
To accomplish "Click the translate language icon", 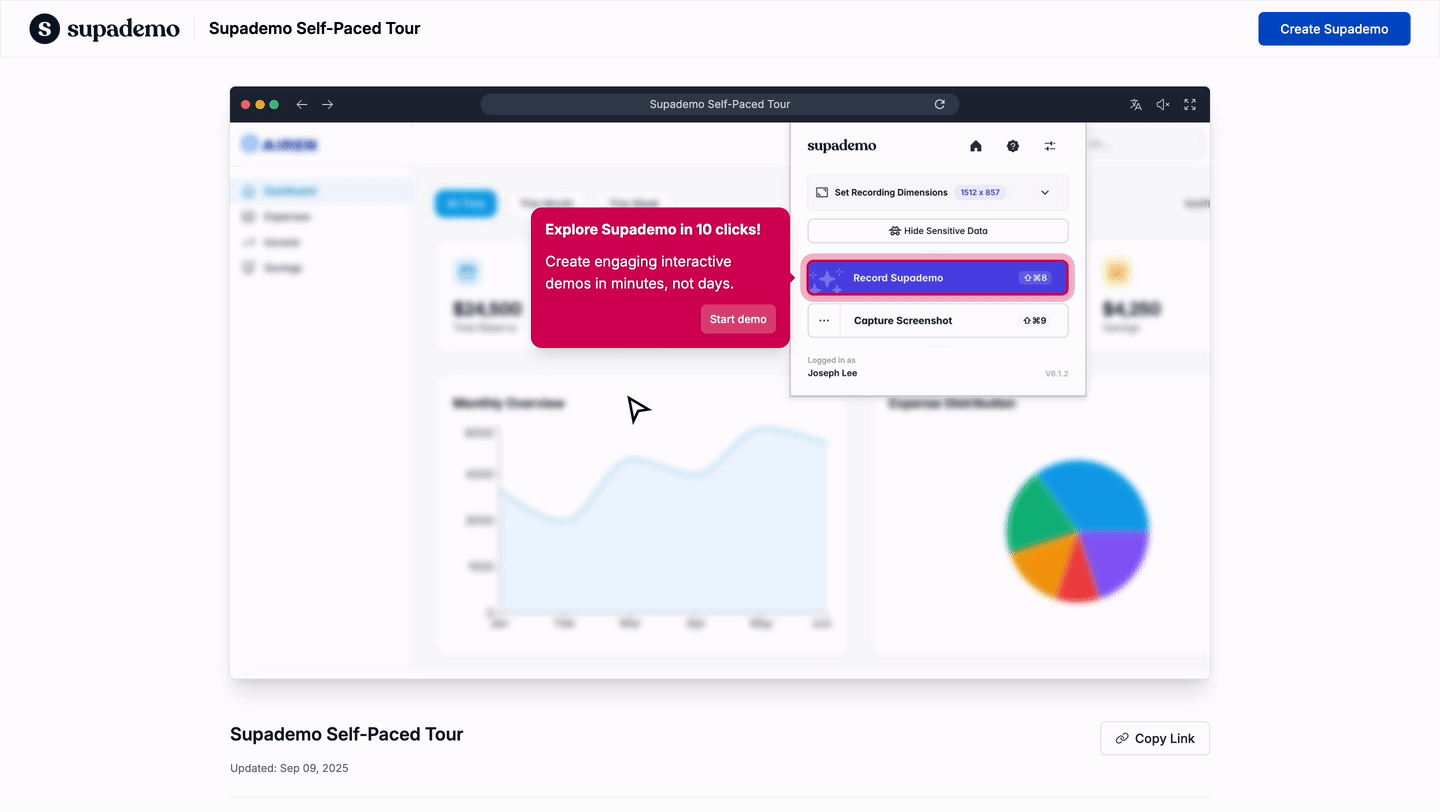I will tap(1135, 104).
